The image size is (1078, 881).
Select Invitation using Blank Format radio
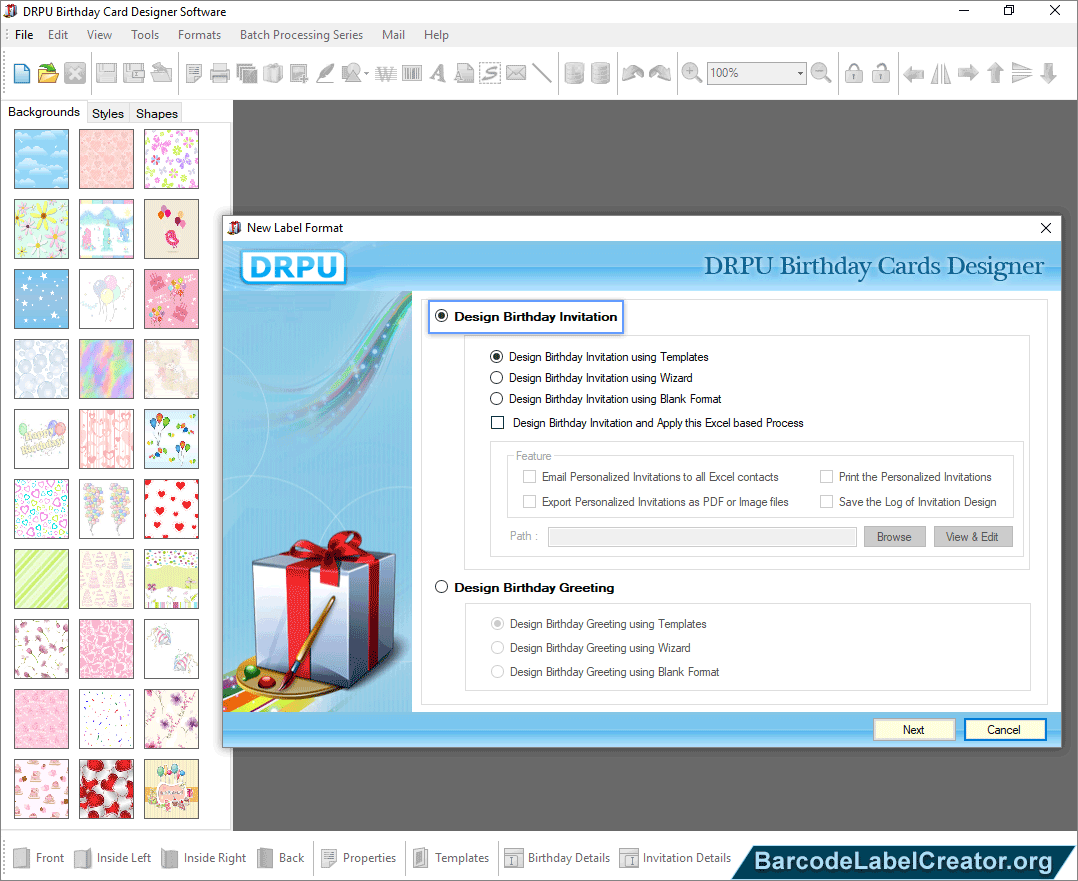496,399
